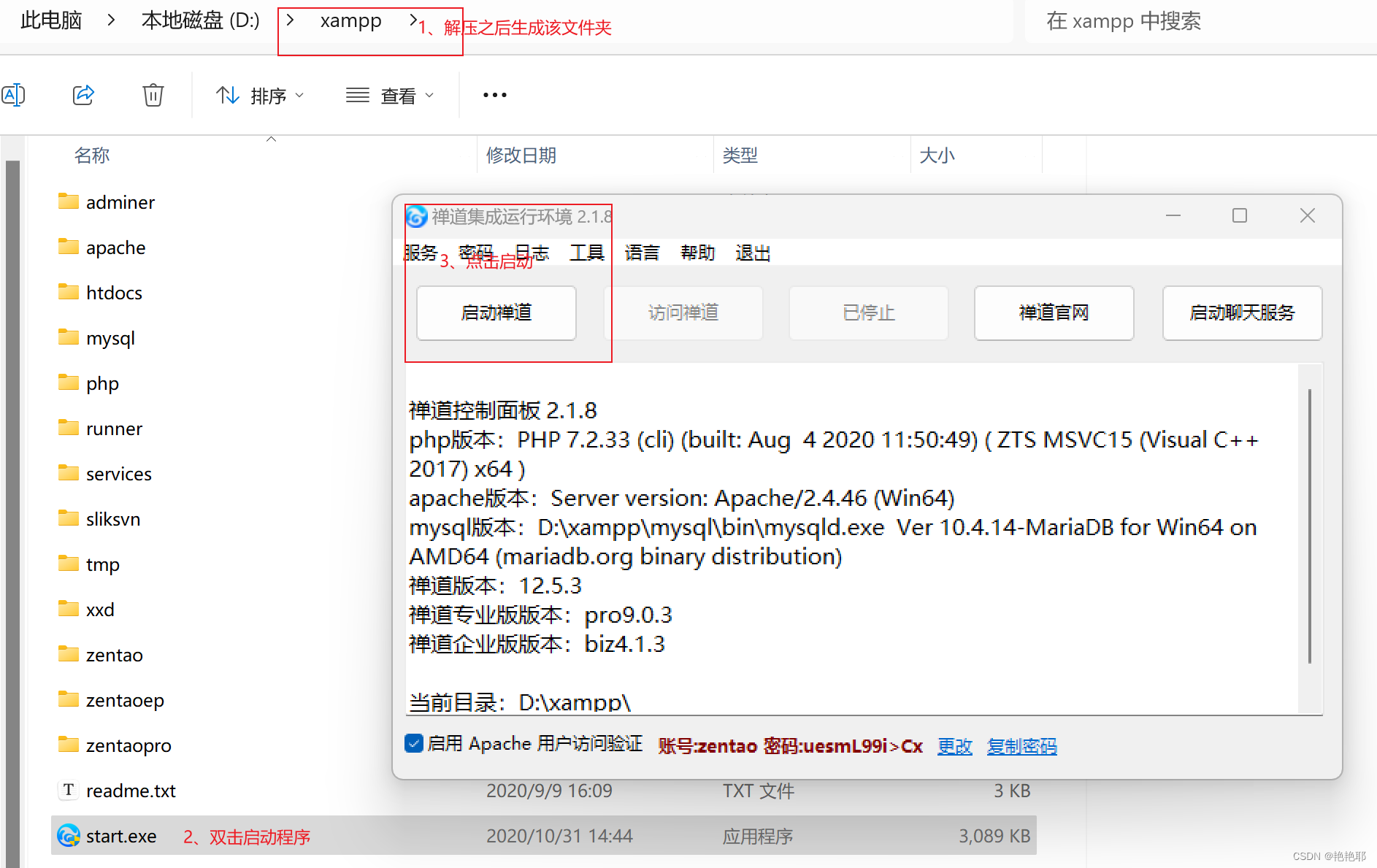
Task: Click the ZenTao logo icon in the title bar
Action: point(416,216)
